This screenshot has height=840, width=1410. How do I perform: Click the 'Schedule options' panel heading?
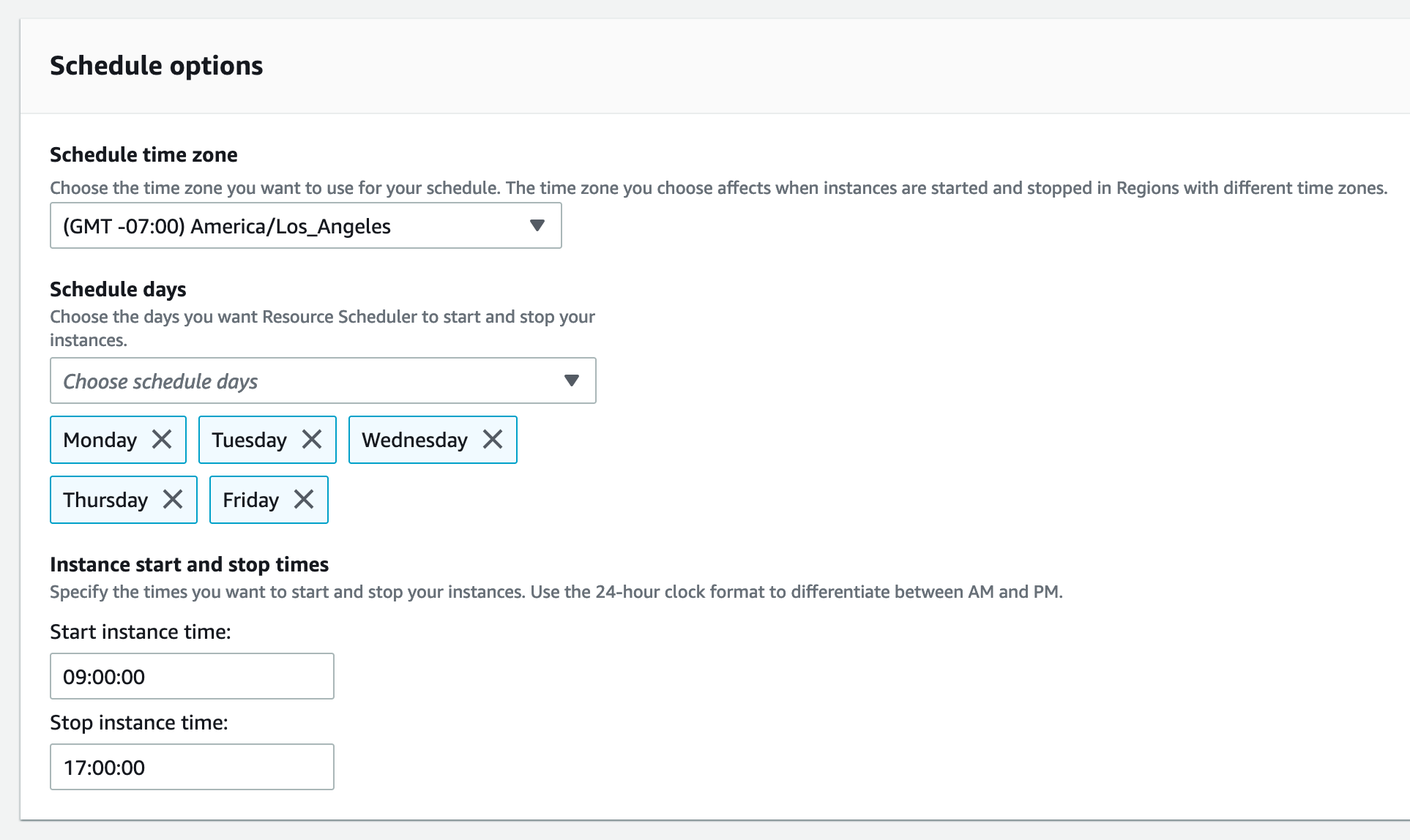156,66
